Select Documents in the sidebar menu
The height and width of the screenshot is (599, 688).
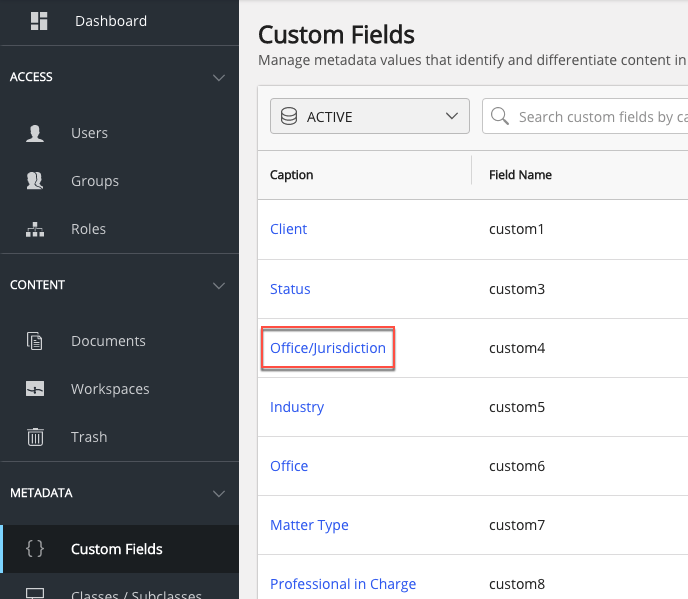tap(108, 341)
